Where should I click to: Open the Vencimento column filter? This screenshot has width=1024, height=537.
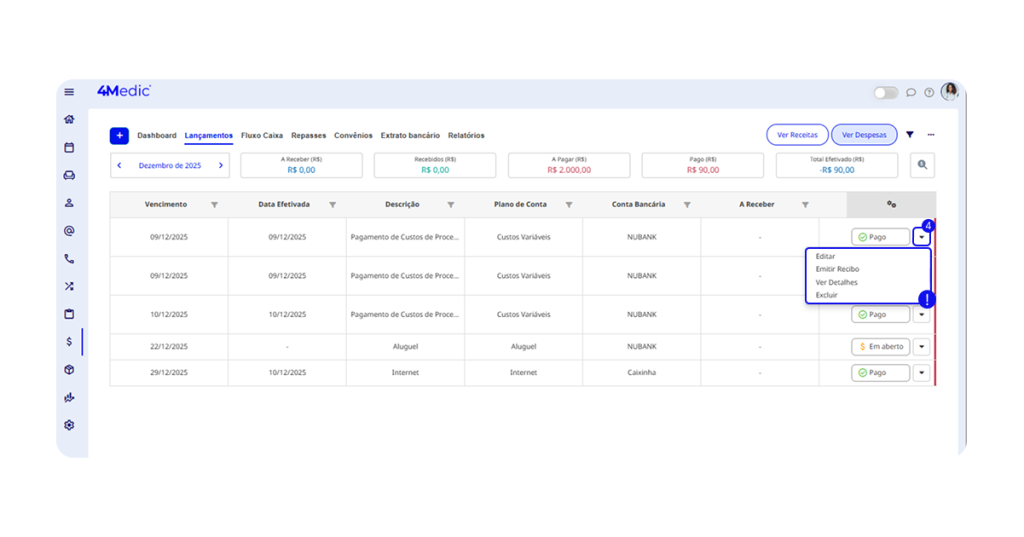click(x=214, y=205)
